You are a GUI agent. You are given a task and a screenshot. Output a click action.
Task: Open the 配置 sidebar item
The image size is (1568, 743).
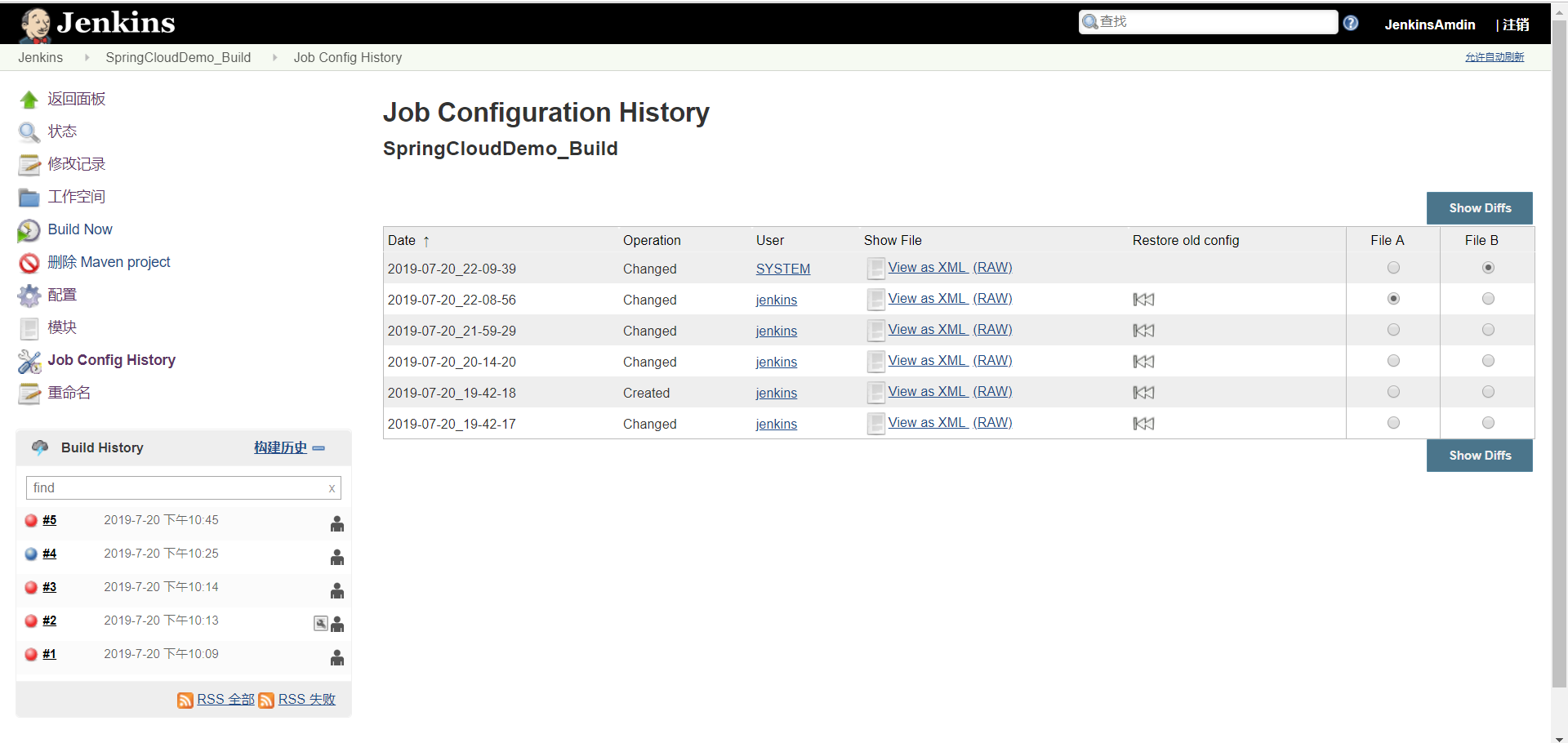point(62,295)
